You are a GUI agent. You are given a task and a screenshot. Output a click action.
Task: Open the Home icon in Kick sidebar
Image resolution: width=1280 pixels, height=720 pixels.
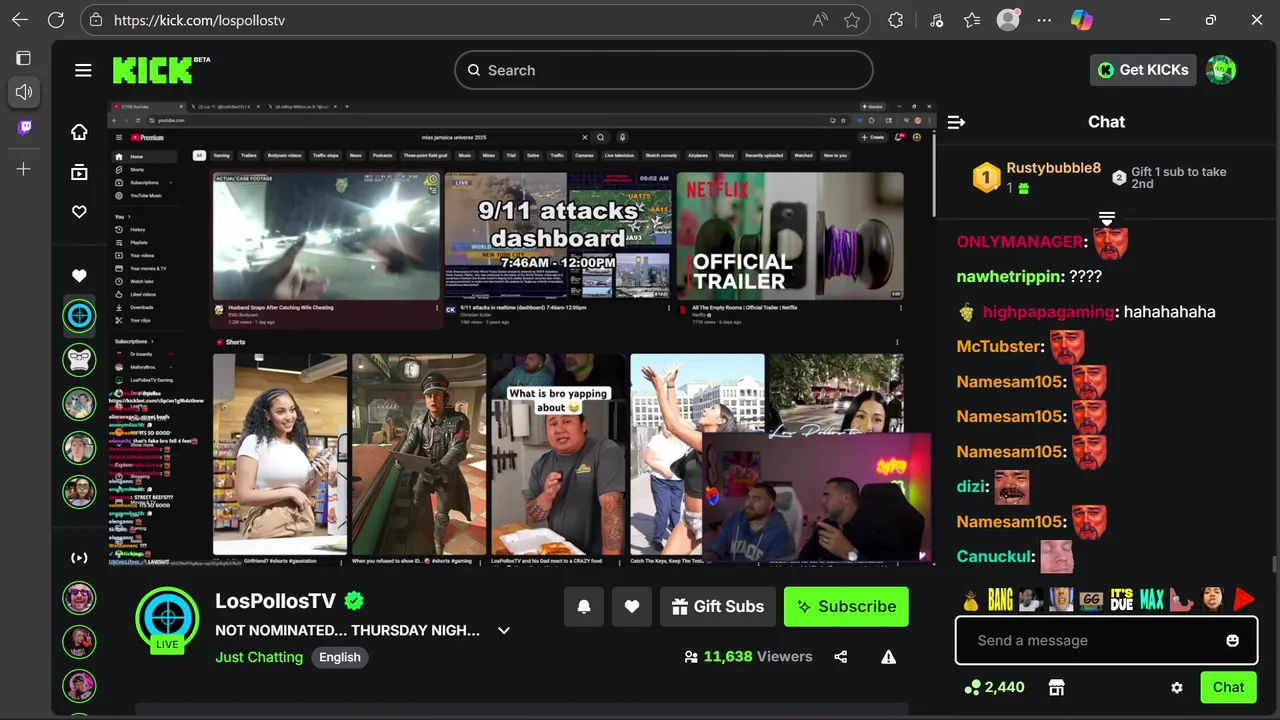79,132
